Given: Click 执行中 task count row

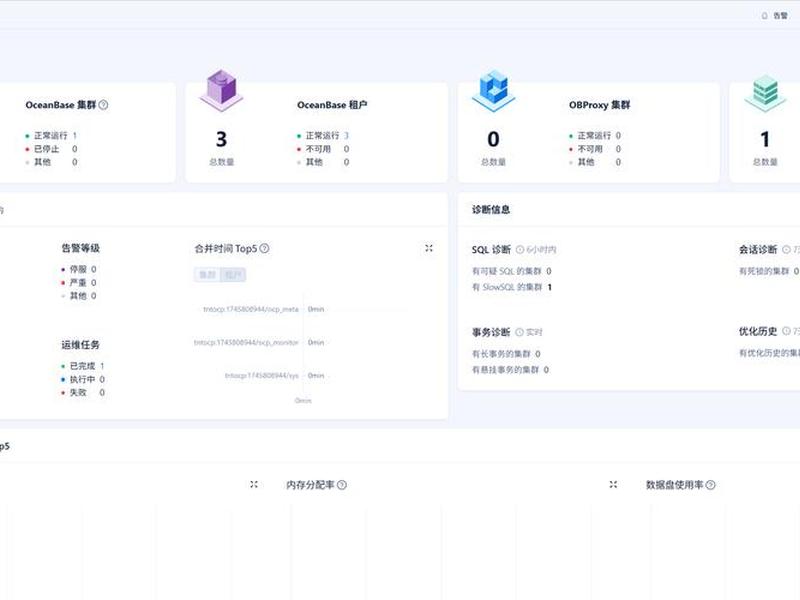Looking at the screenshot, I should [x=83, y=379].
